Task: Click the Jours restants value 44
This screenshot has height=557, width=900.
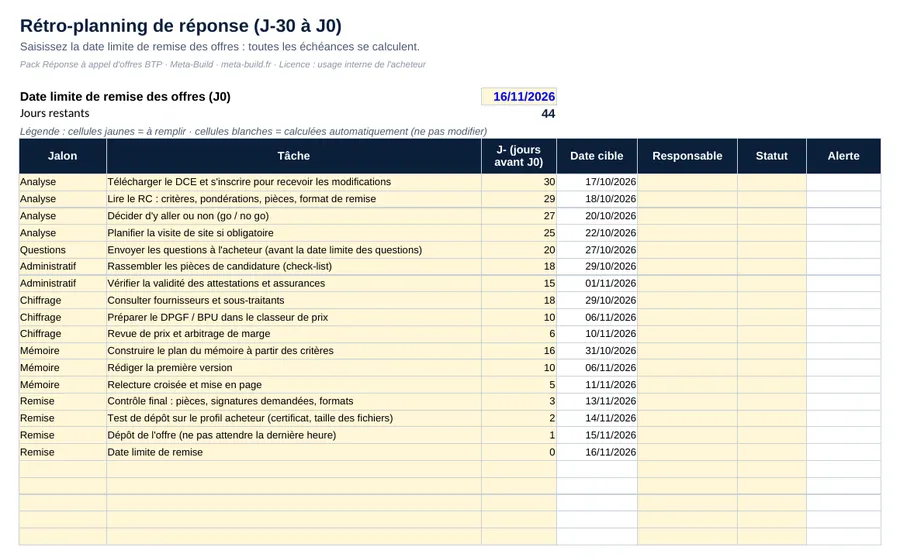Action: tap(548, 114)
